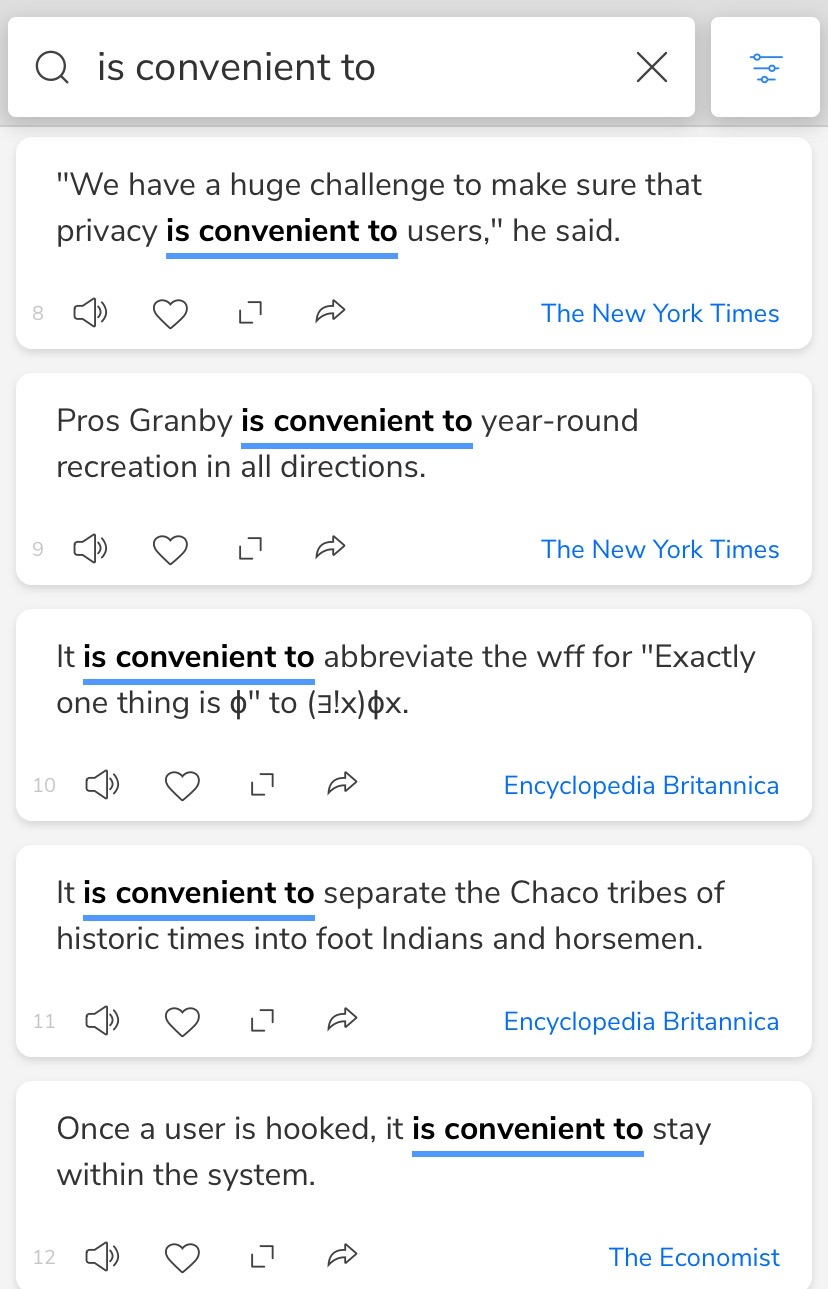Favorite sentence 9 with the heart
This screenshot has height=1289, width=828.
pyautogui.click(x=170, y=550)
